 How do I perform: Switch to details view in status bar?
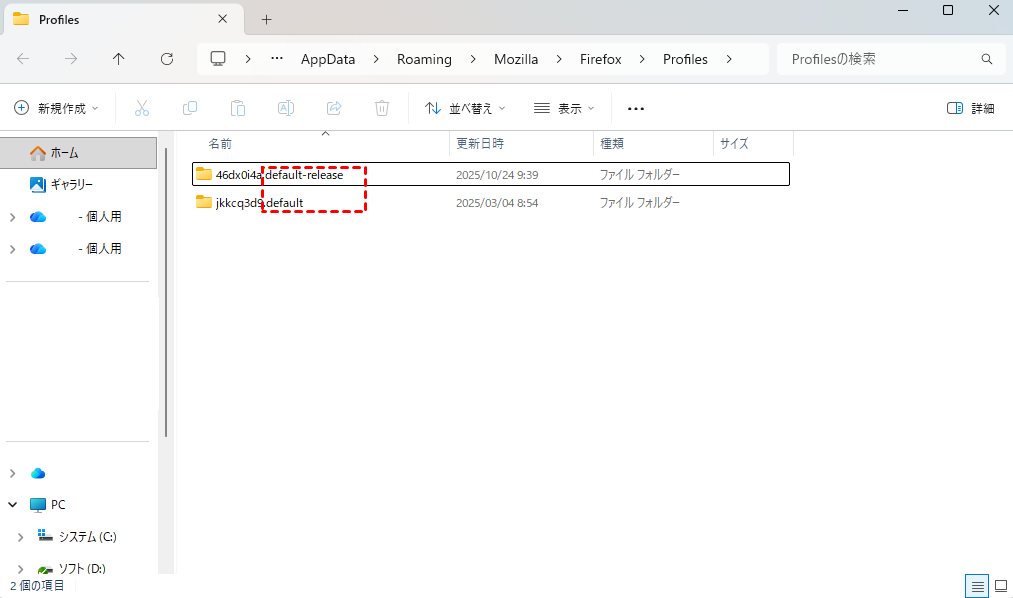click(x=977, y=585)
